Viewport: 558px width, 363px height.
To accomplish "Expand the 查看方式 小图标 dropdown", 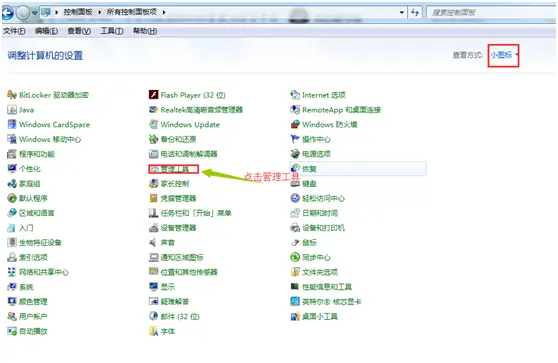I will (x=504, y=55).
